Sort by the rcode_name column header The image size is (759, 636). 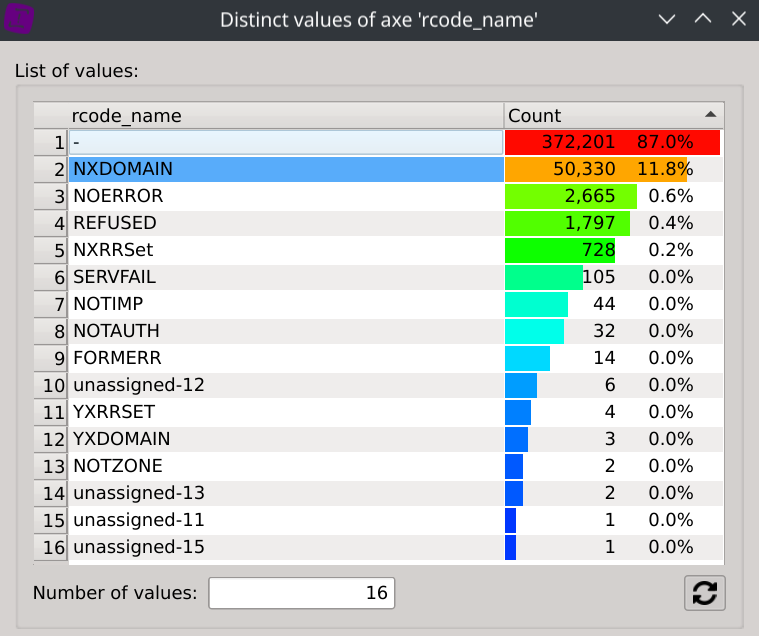point(285,115)
